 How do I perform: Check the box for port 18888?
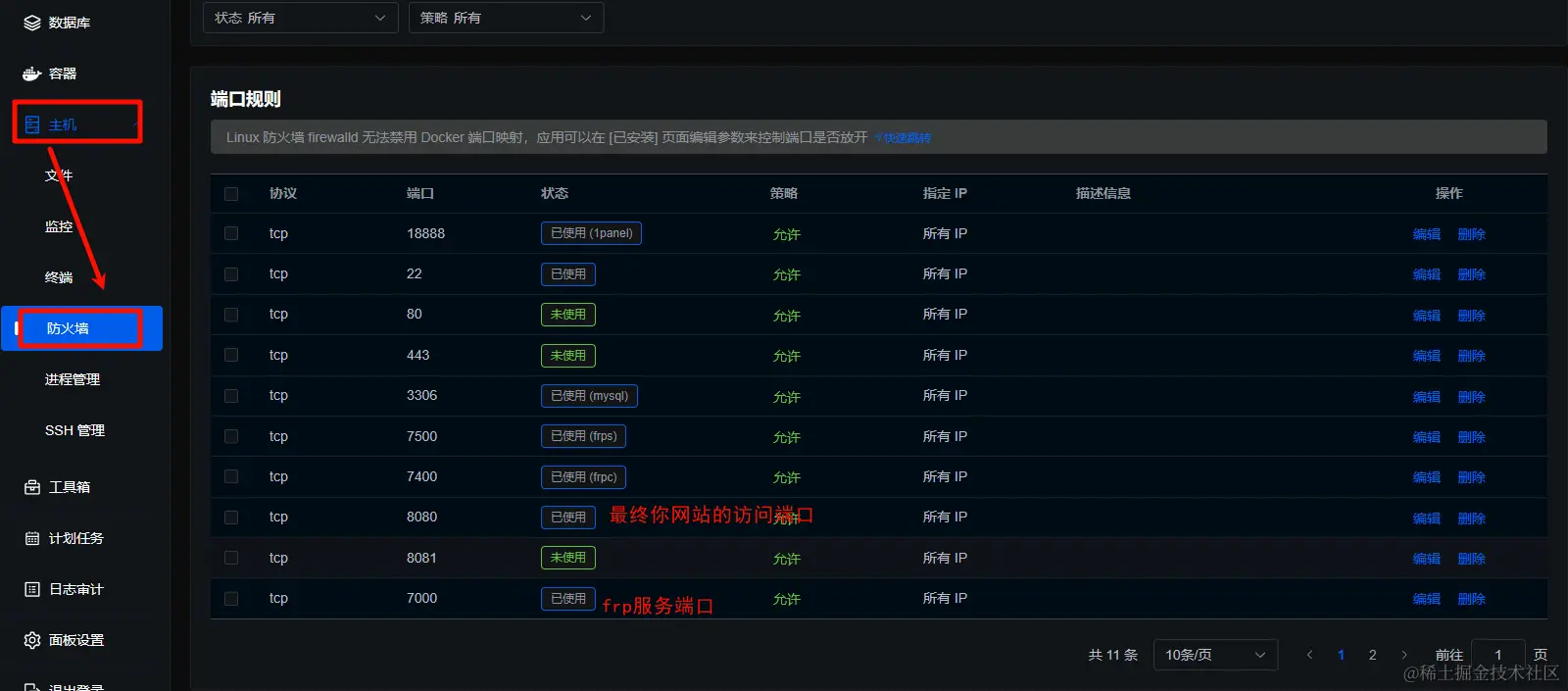coord(231,233)
